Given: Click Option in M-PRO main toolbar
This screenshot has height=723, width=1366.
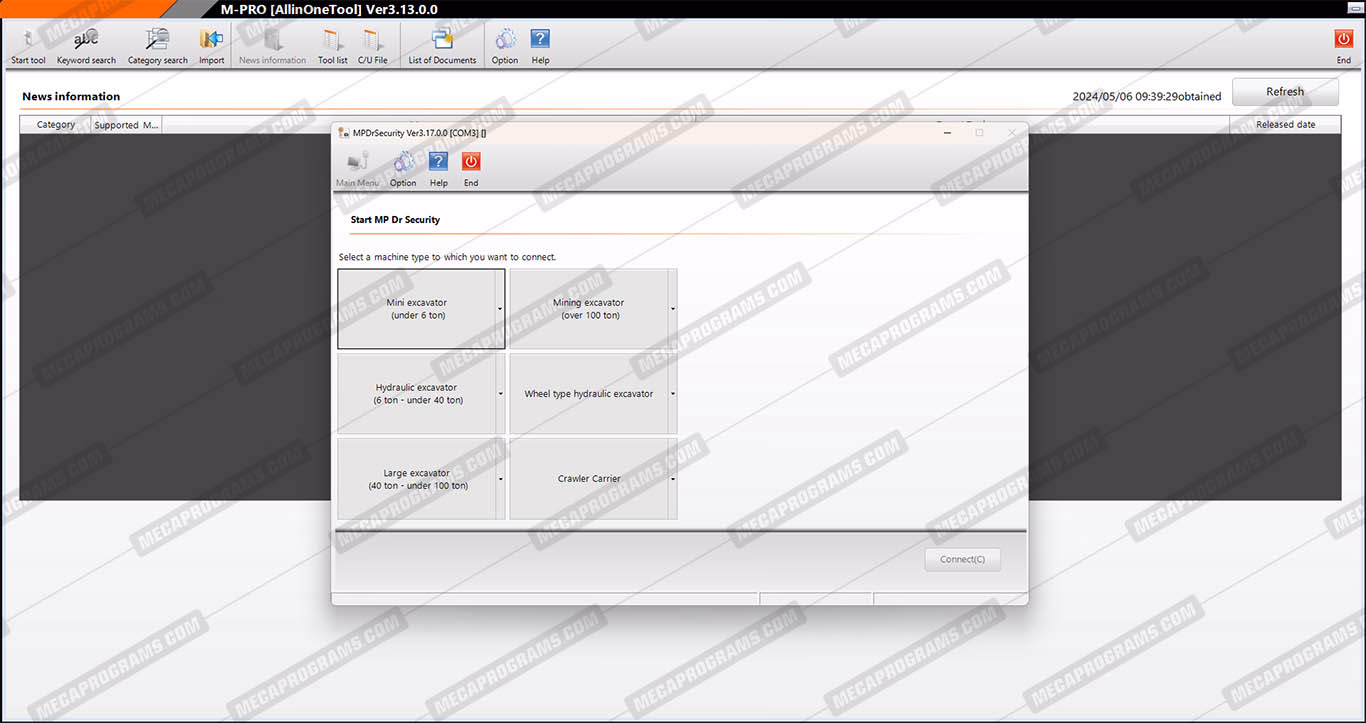Looking at the screenshot, I should point(505,46).
